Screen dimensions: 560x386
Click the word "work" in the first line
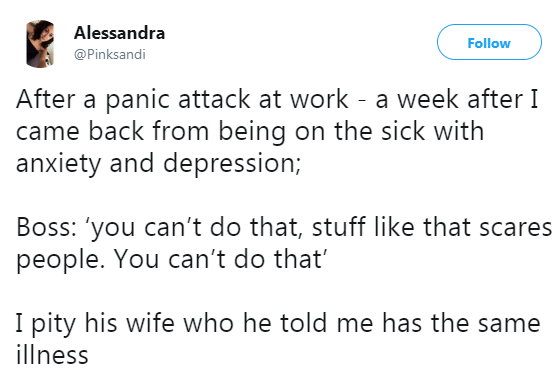point(319,99)
